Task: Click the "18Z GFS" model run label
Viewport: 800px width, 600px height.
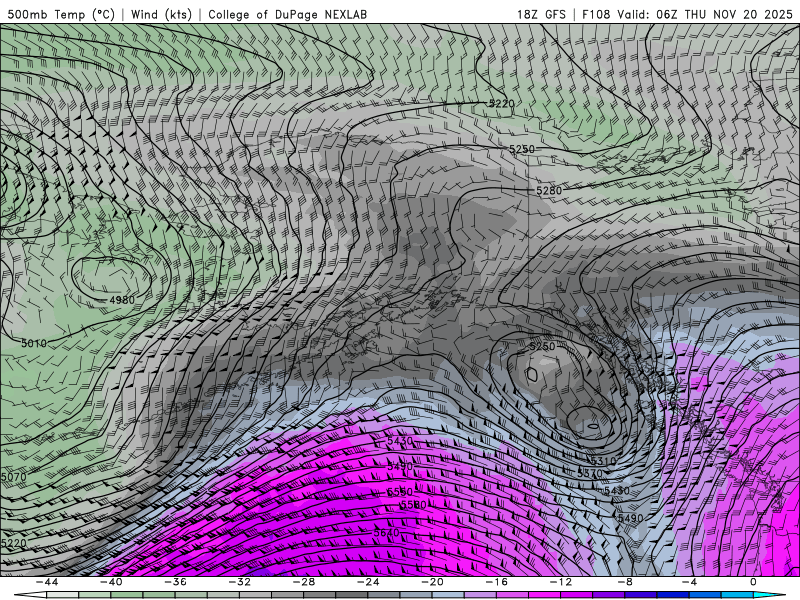Action: [541, 14]
